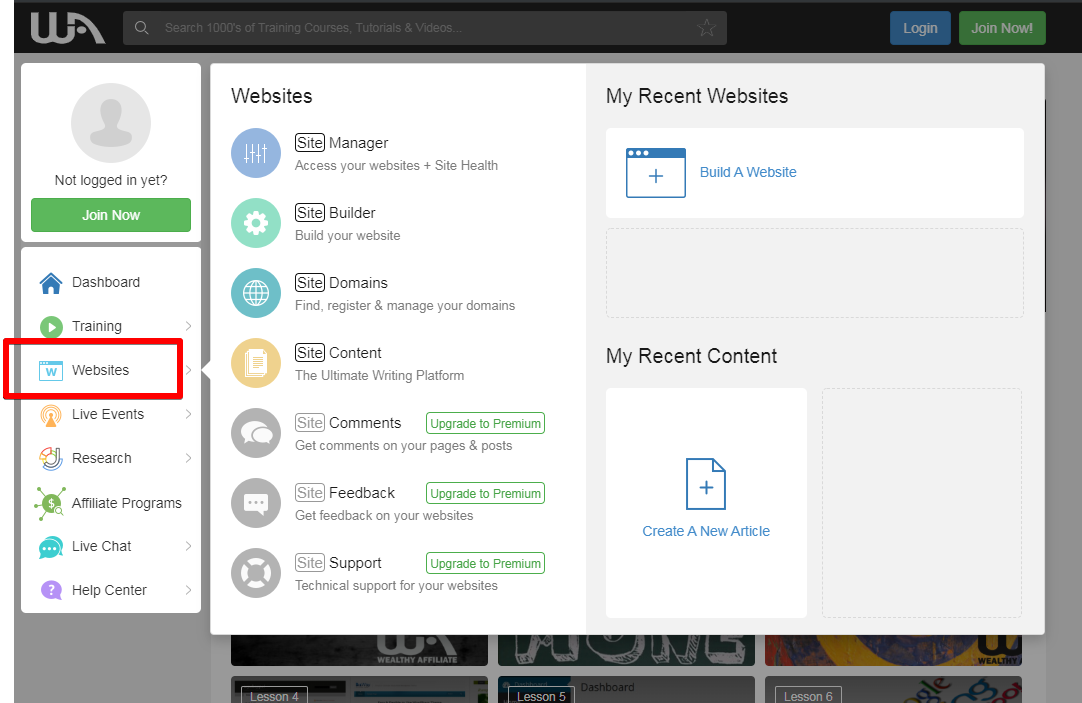Click the Build A Website browser-plus icon
The image size is (1082, 703).
(656, 172)
